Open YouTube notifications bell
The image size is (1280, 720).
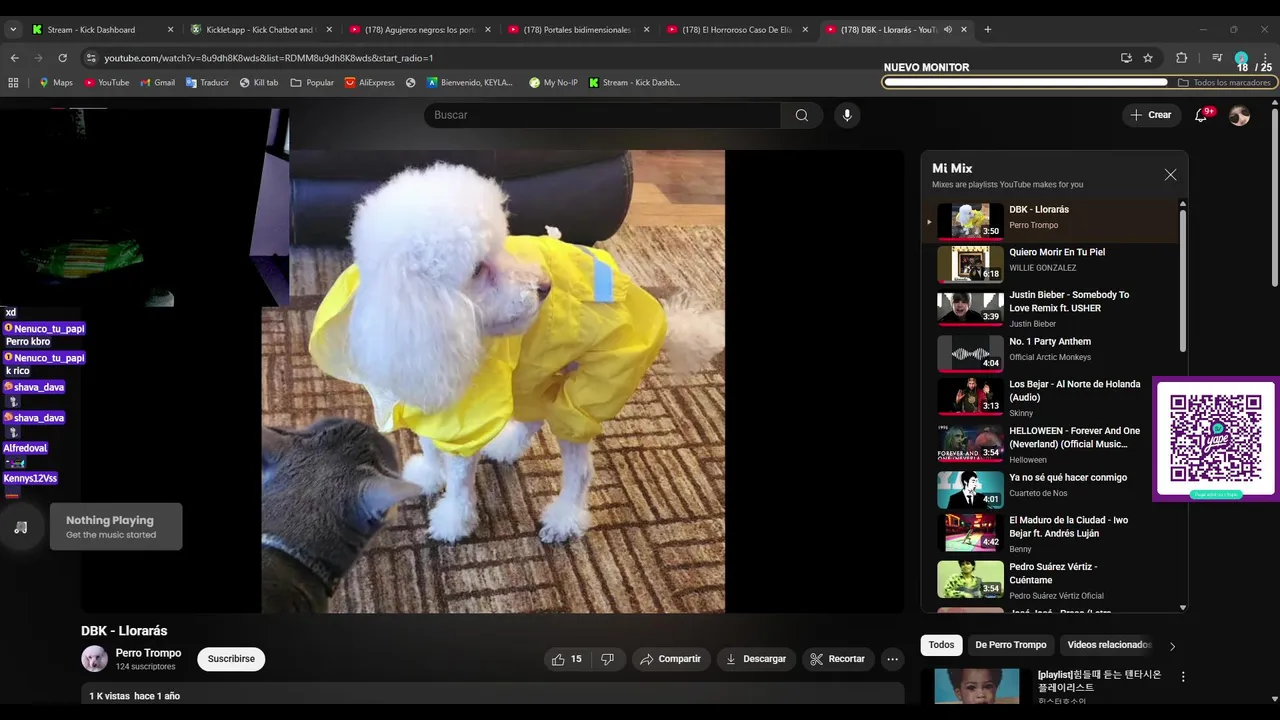(1202, 115)
